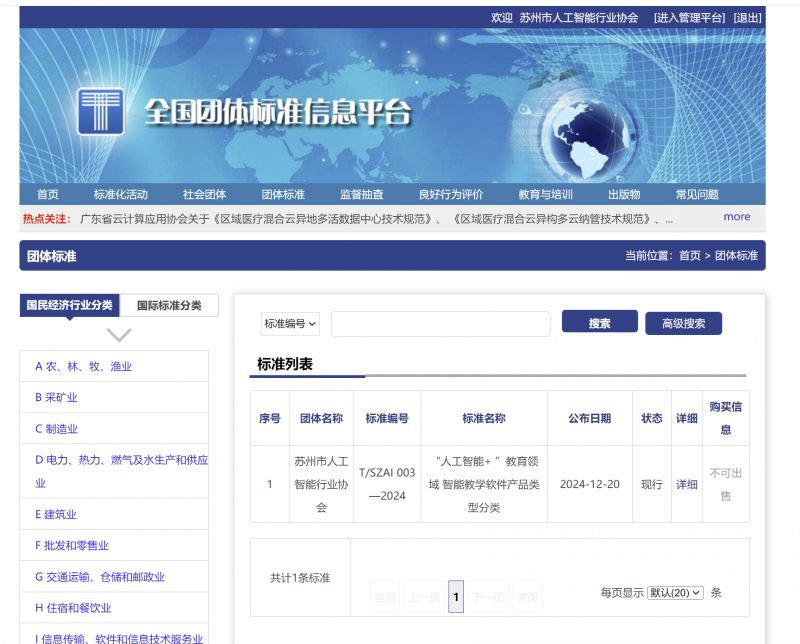Click the more link for hot topics
The width and height of the screenshot is (800, 644).
pyautogui.click(x=737, y=217)
